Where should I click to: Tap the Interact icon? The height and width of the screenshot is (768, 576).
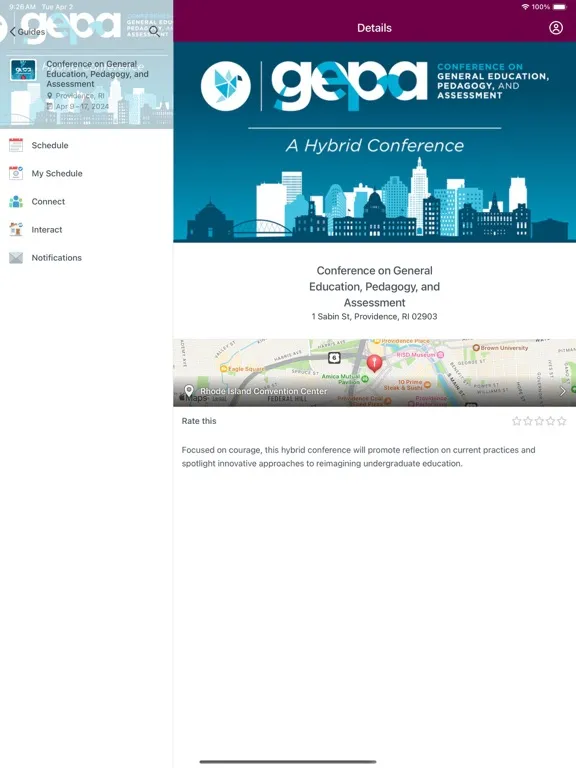click(16, 229)
